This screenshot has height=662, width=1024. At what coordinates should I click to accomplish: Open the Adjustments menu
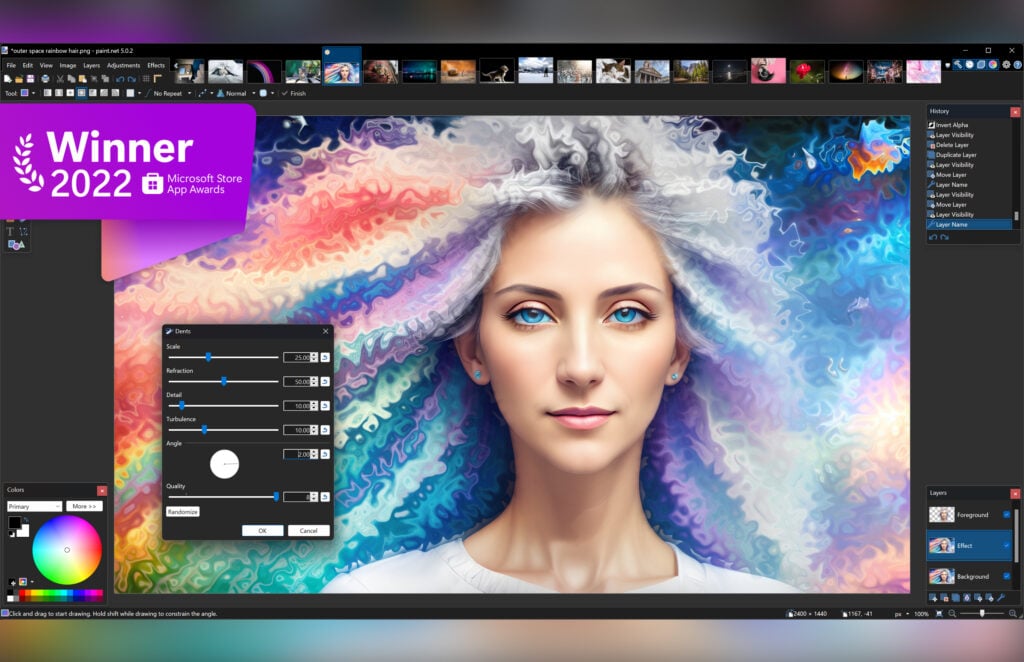(123, 63)
